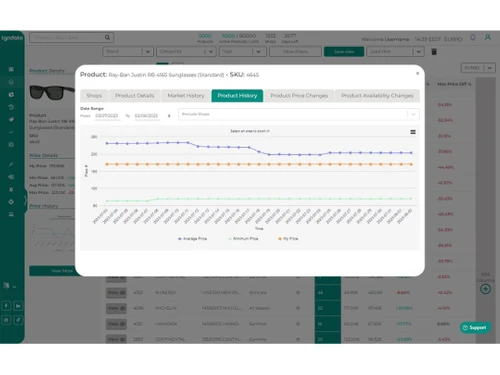500x375 pixels.
Task: Open the EUR currency dropdown
Action: coord(478,68)
